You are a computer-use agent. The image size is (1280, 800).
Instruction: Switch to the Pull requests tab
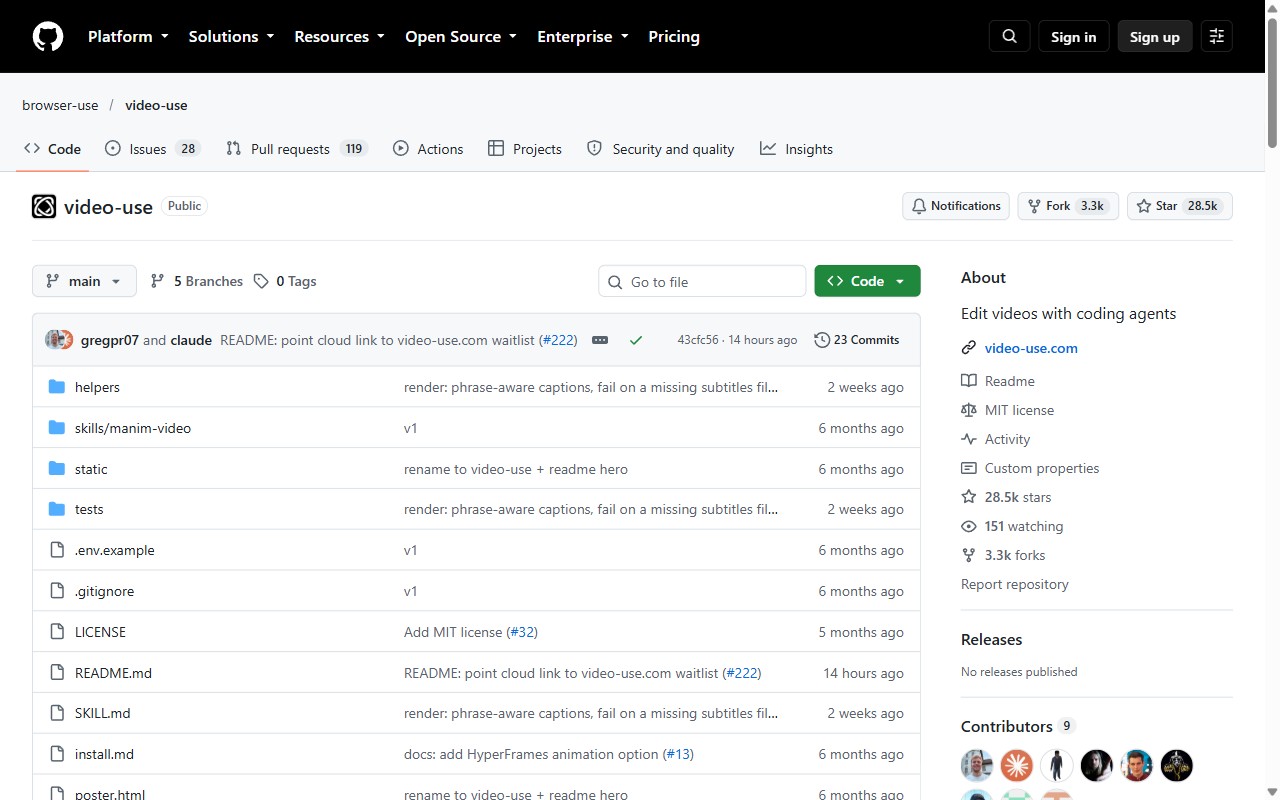point(297,149)
